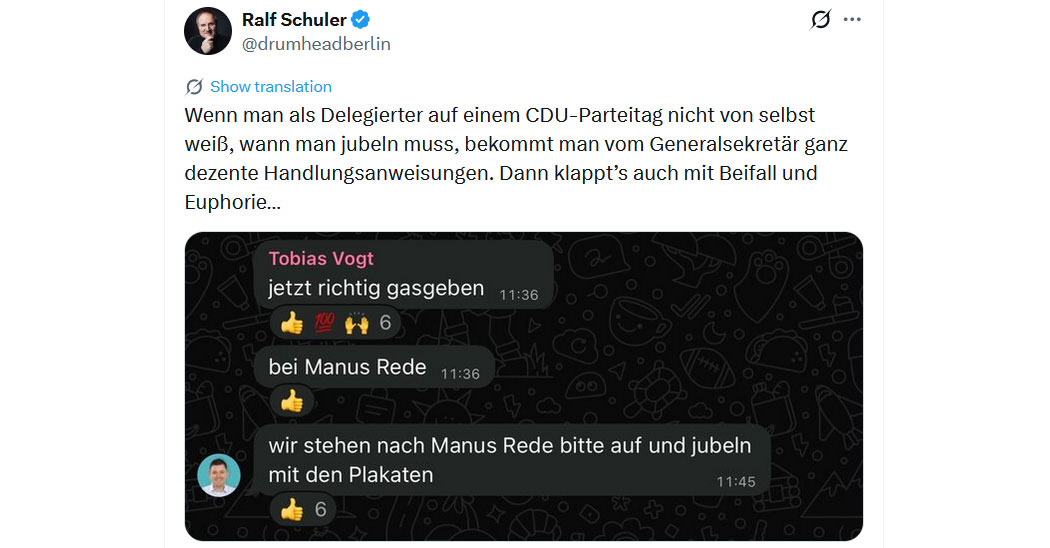Open the three-dot More options menu
The width and height of the screenshot is (1050, 548).
click(x=852, y=19)
